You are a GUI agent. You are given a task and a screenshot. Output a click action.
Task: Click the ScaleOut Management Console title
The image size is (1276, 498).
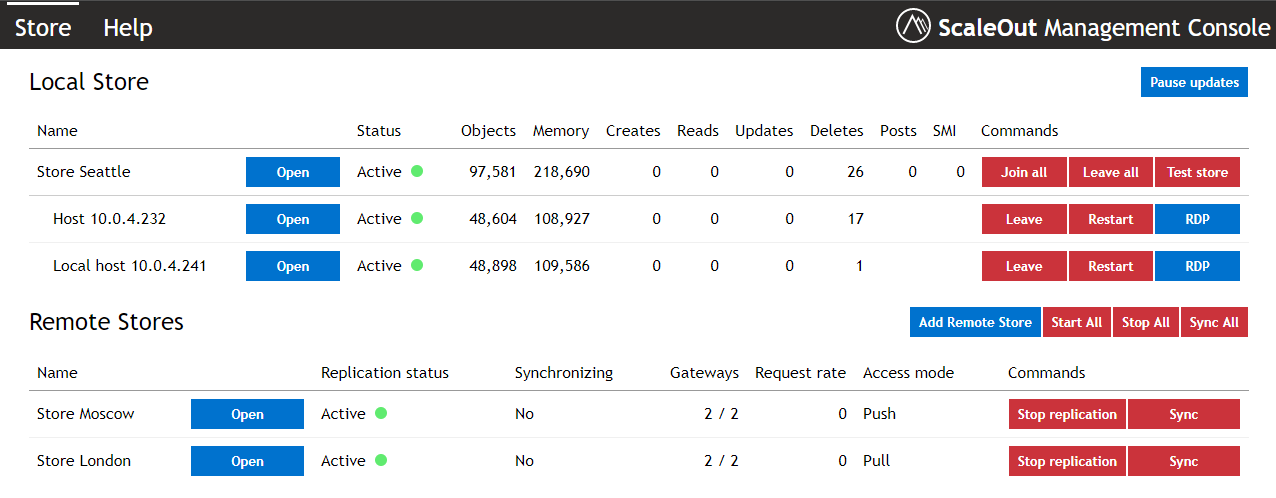[1104, 27]
